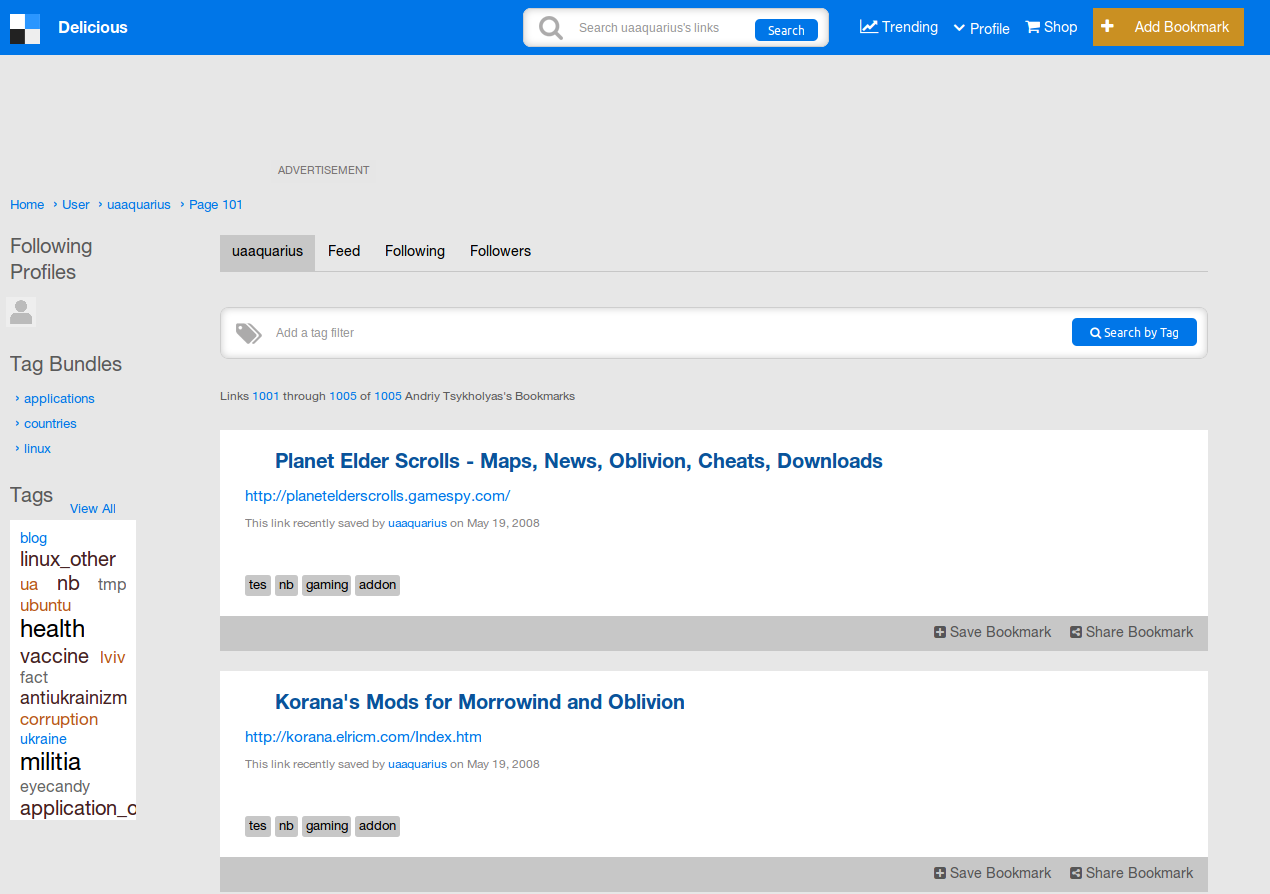Click the blue Search button in header
This screenshot has width=1270, height=894.
(x=786, y=30)
